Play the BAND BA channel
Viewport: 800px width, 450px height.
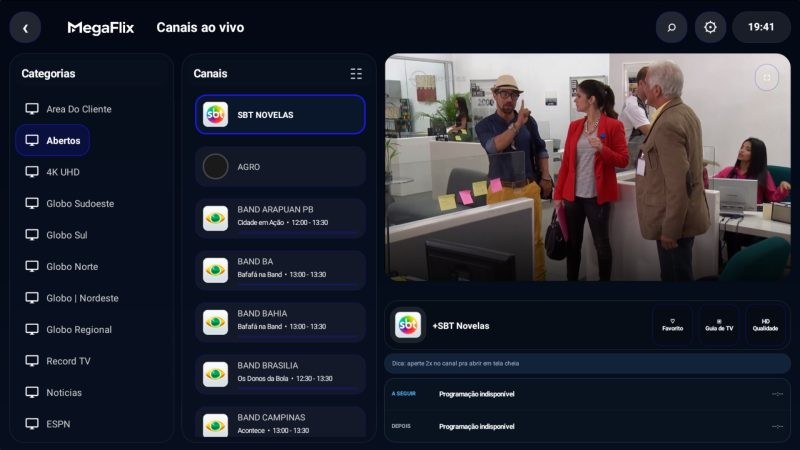[x=280, y=270]
